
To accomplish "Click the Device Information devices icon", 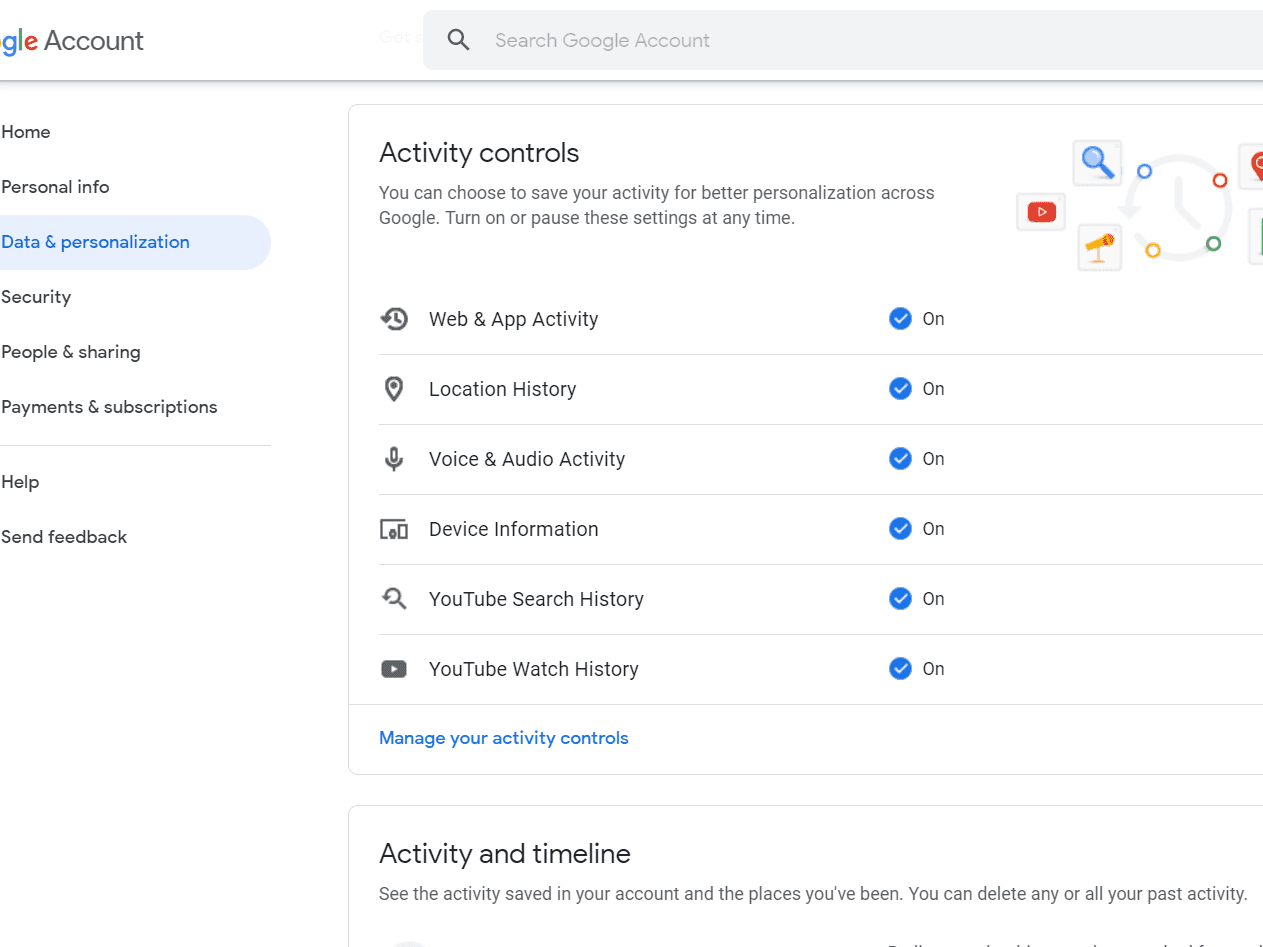I will coord(394,529).
